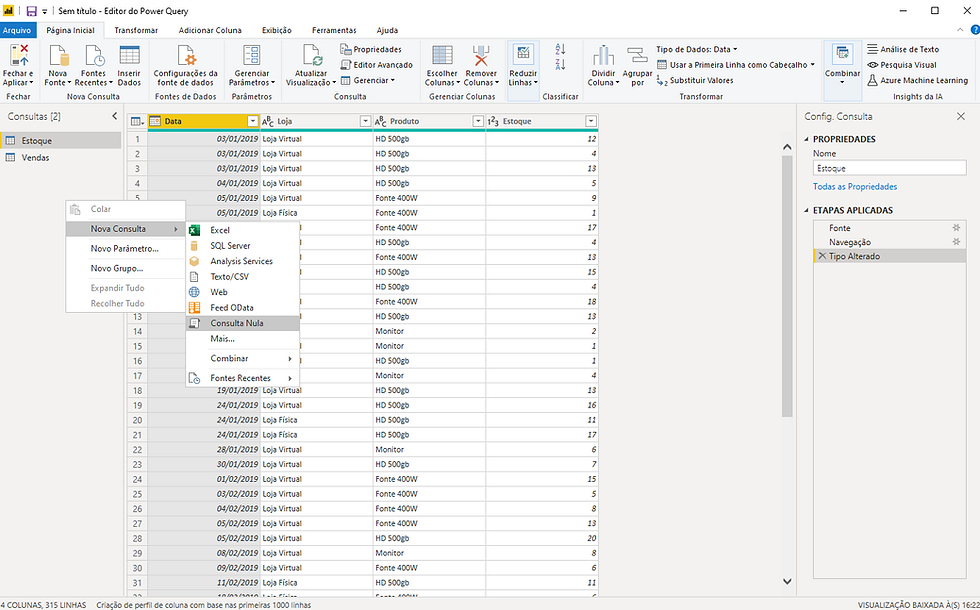Viewport: 980px width, 610px height.
Task: Open the Produto column filter dropdown
Action: 478,121
